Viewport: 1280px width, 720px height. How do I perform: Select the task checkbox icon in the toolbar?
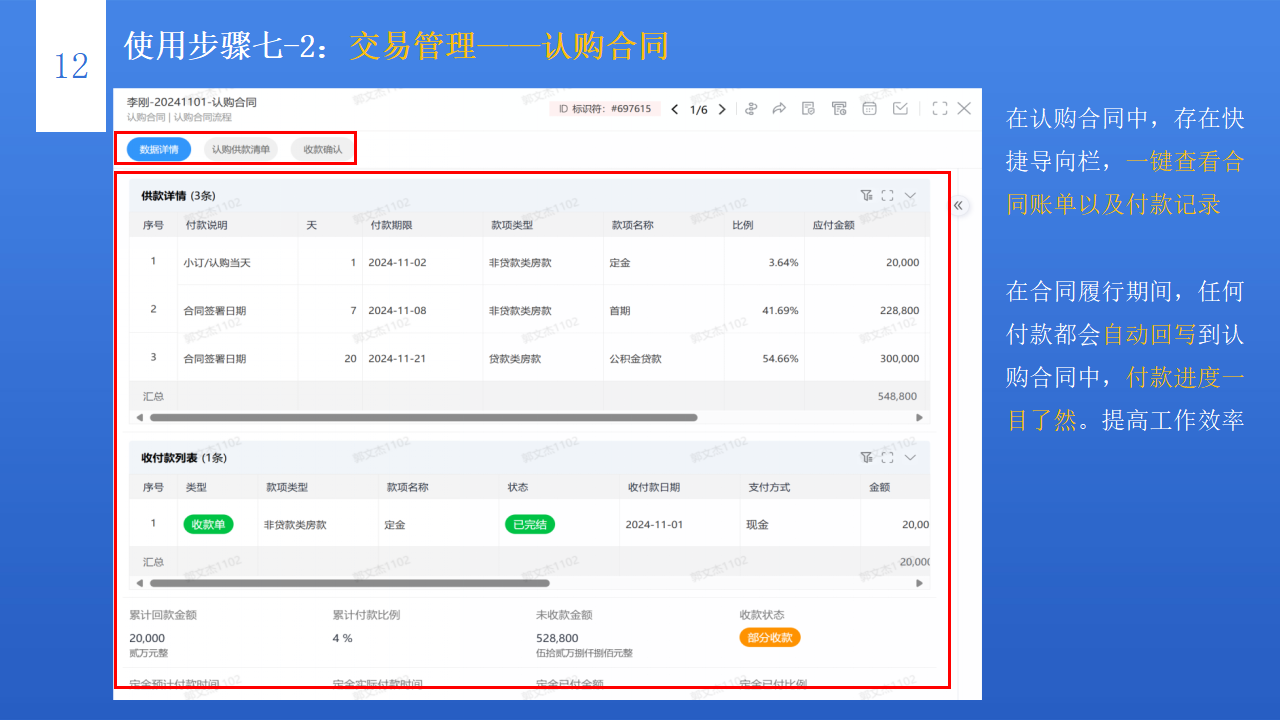point(900,108)
